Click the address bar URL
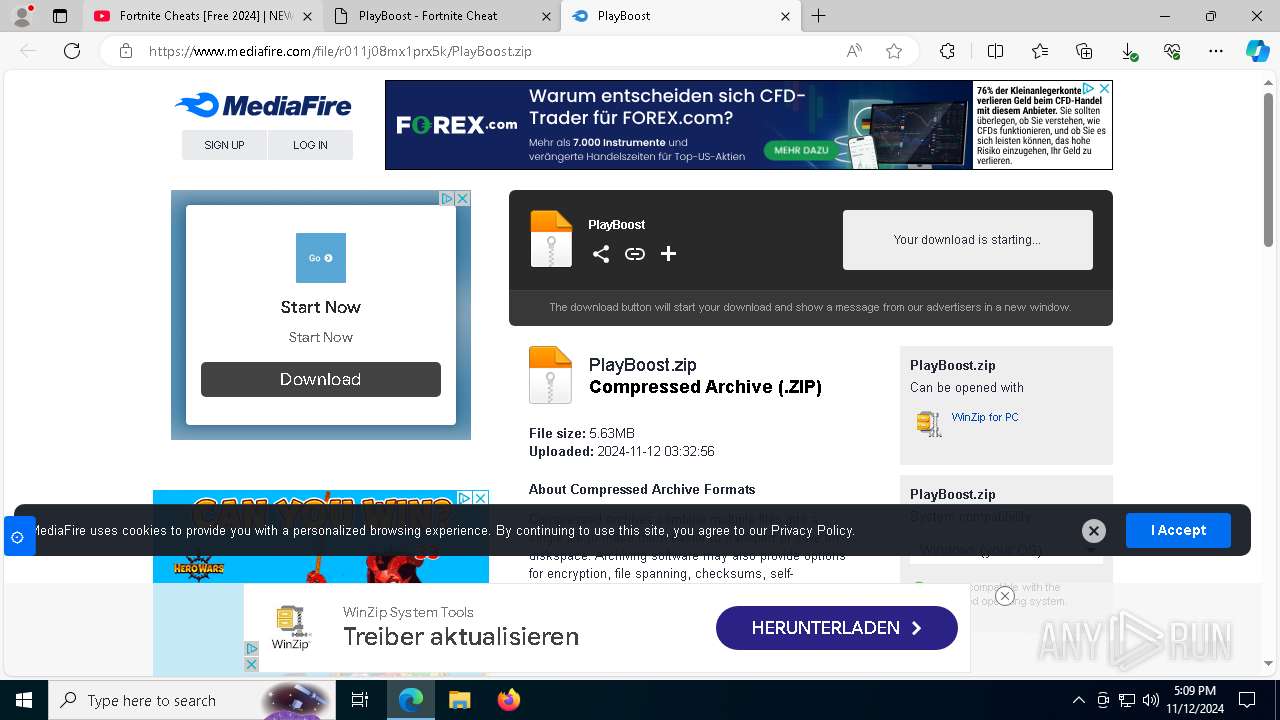This screenshot has height=720, width=1280. click(x=340, y=51)
